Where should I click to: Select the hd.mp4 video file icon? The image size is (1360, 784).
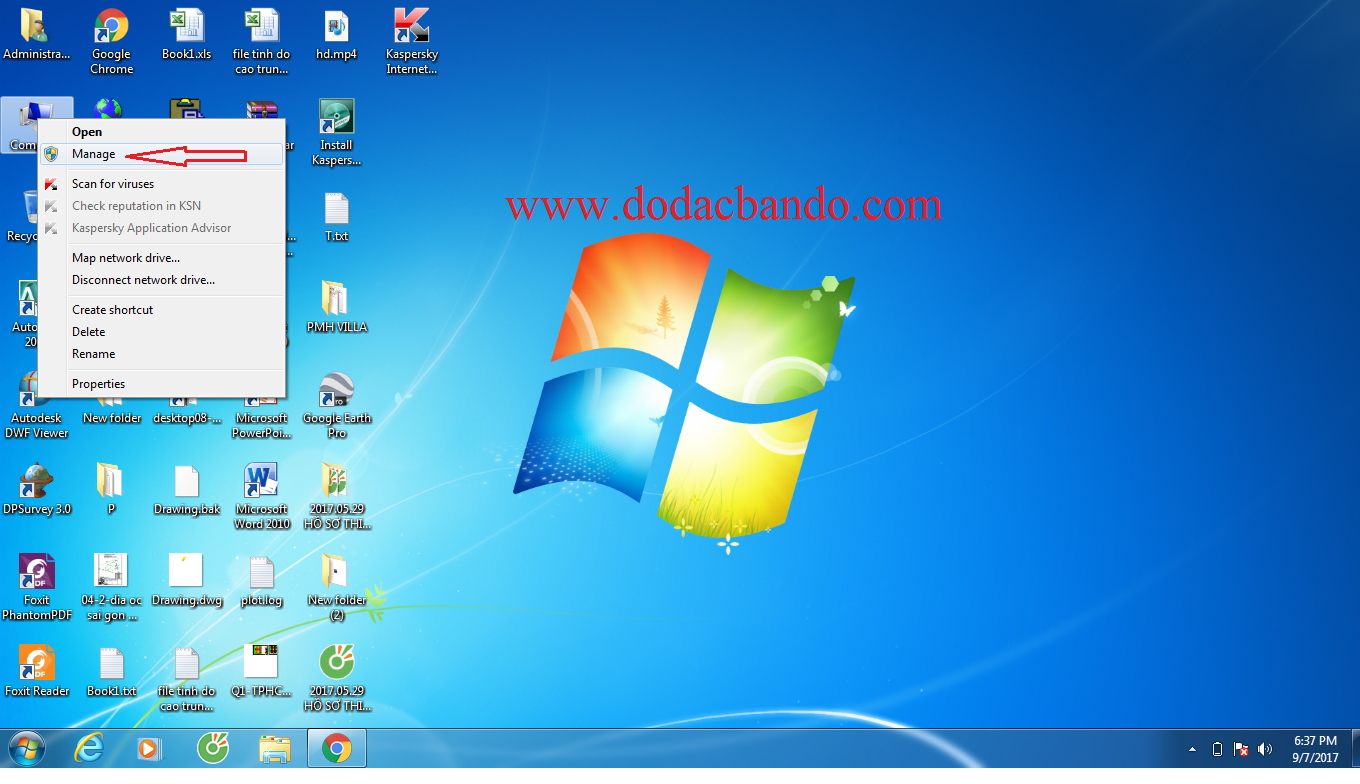click(336, 35)
